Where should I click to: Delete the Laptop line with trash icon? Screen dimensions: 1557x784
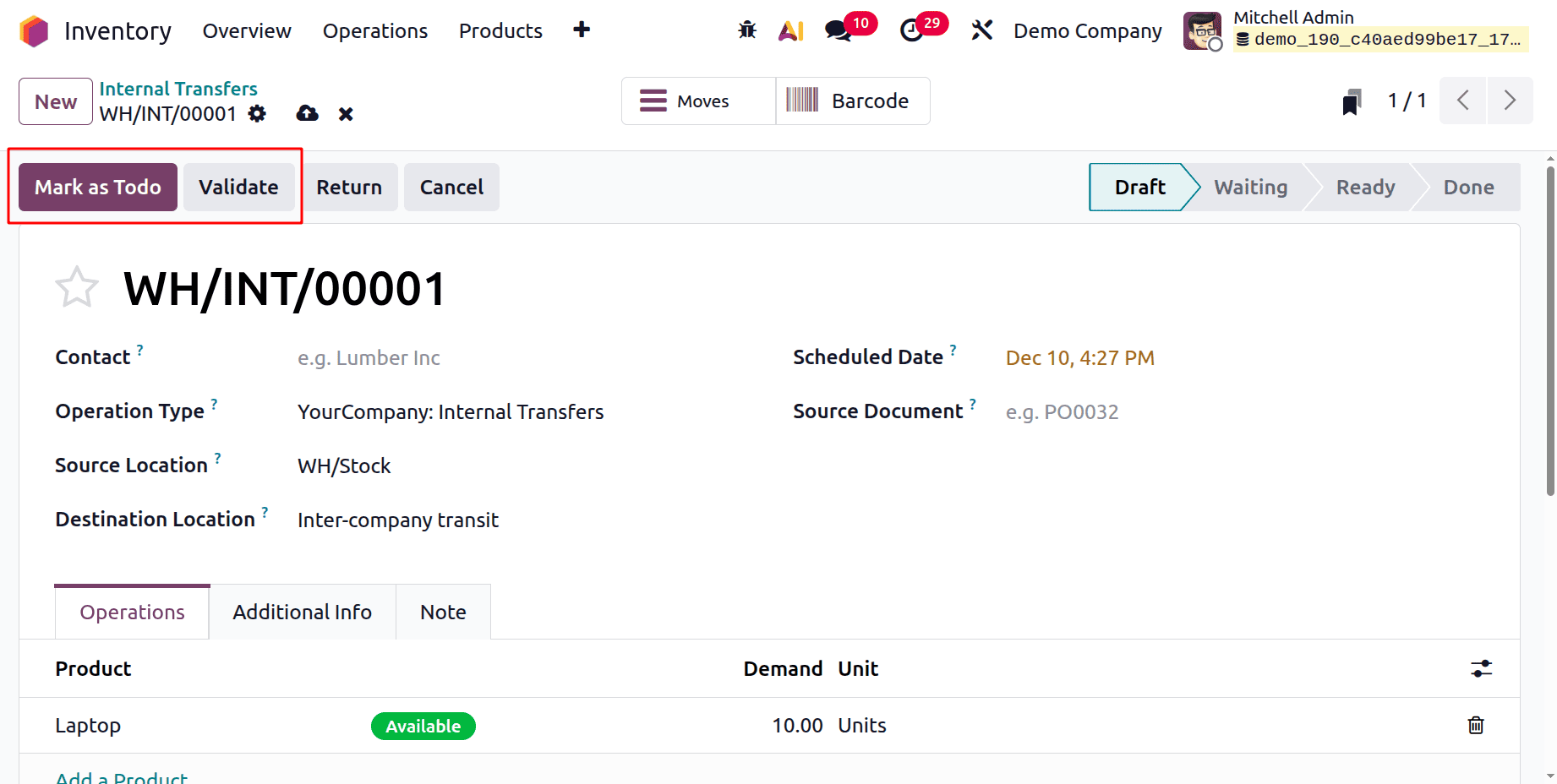(x=1476, y=725)
